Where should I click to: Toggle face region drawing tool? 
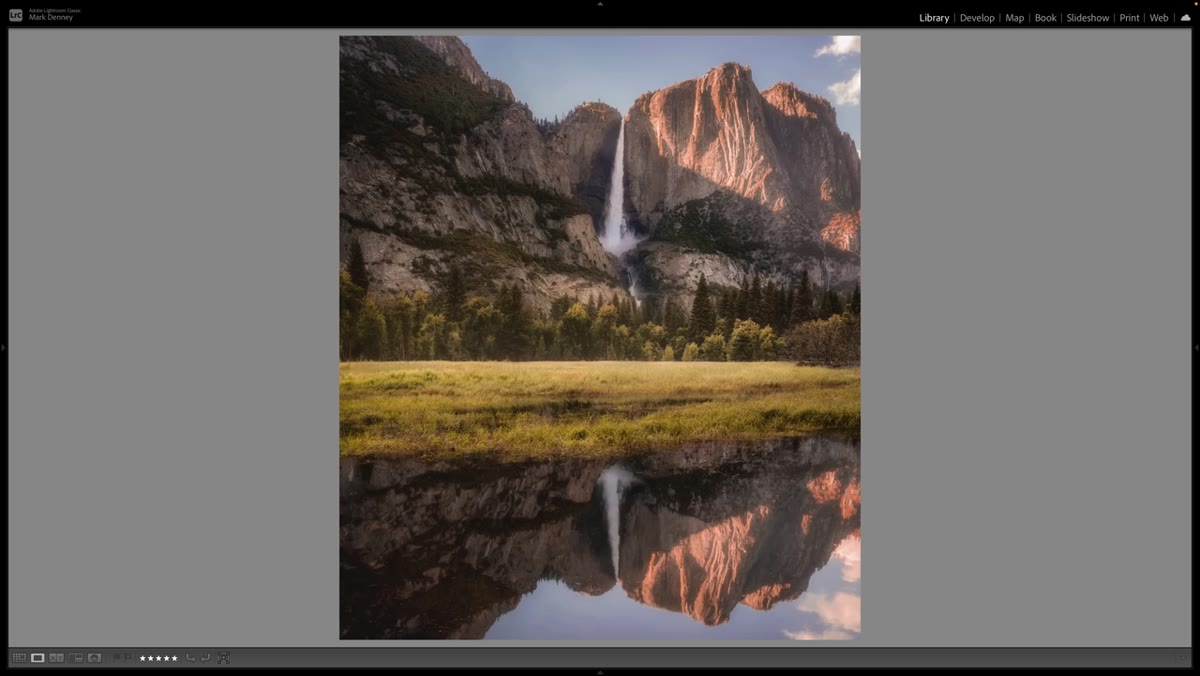(x=223, y=658)
